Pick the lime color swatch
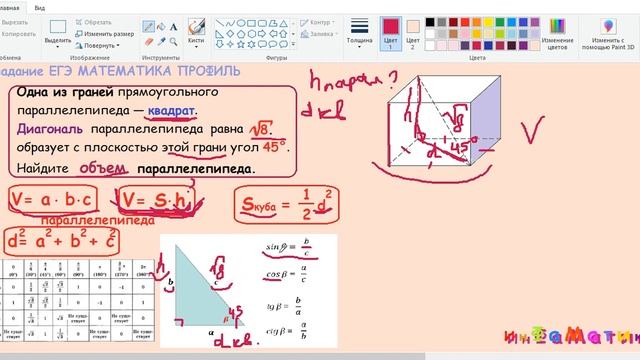This screenshot has height=360, width=640. click(x=500, y=33)
